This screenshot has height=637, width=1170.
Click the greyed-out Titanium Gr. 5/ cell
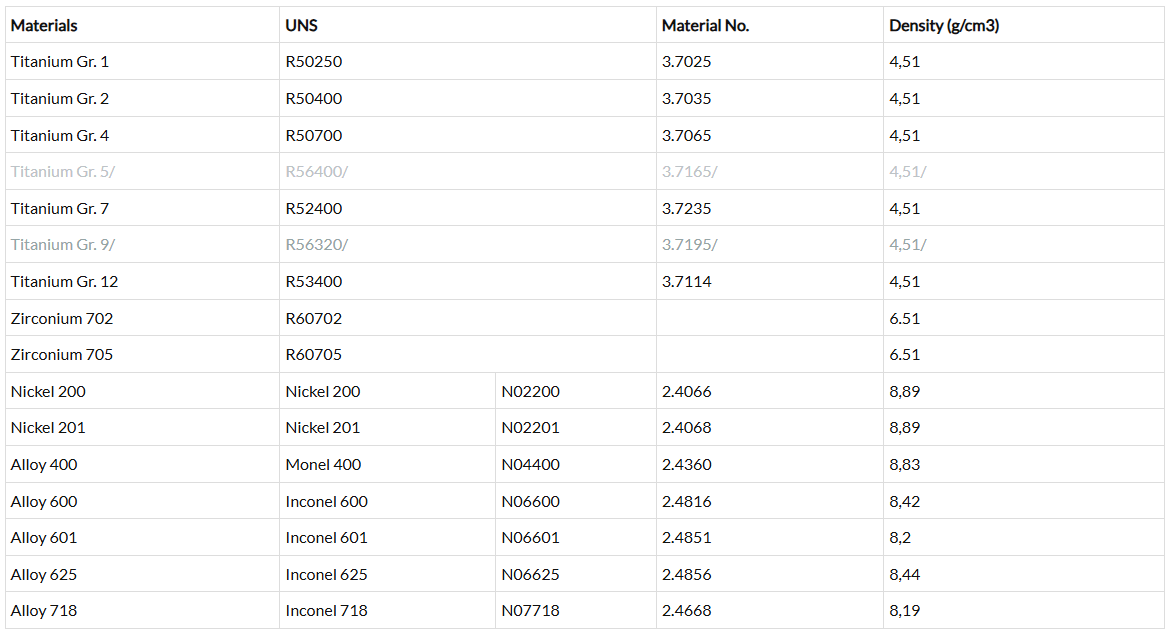[63, 172]
